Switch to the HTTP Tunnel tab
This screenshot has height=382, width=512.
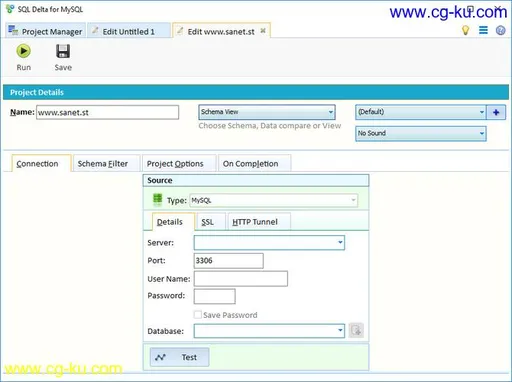coord(259,222)
